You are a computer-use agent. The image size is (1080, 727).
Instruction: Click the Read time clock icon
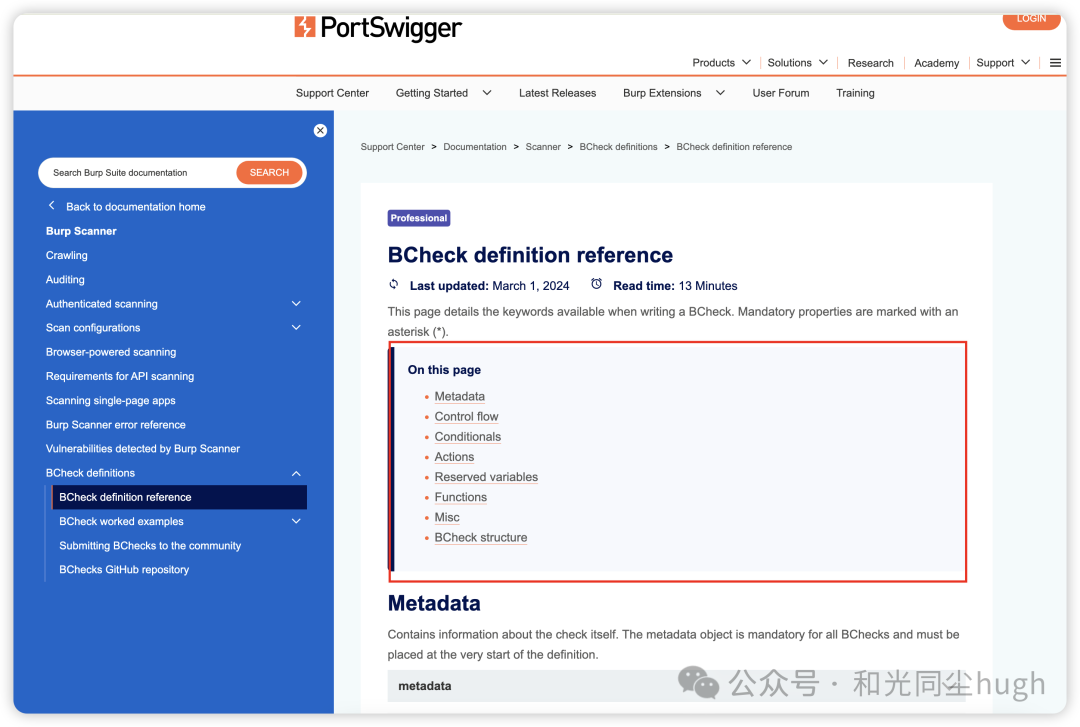pos(596,284)
